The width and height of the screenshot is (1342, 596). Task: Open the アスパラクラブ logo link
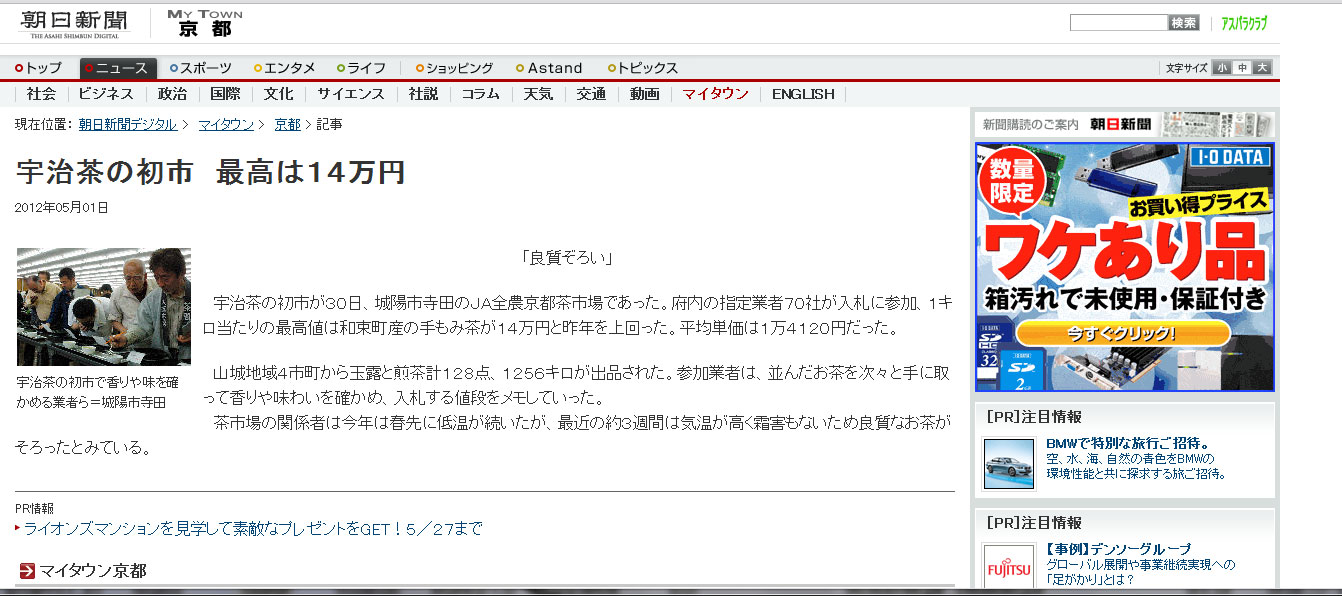click(1243, 23)
